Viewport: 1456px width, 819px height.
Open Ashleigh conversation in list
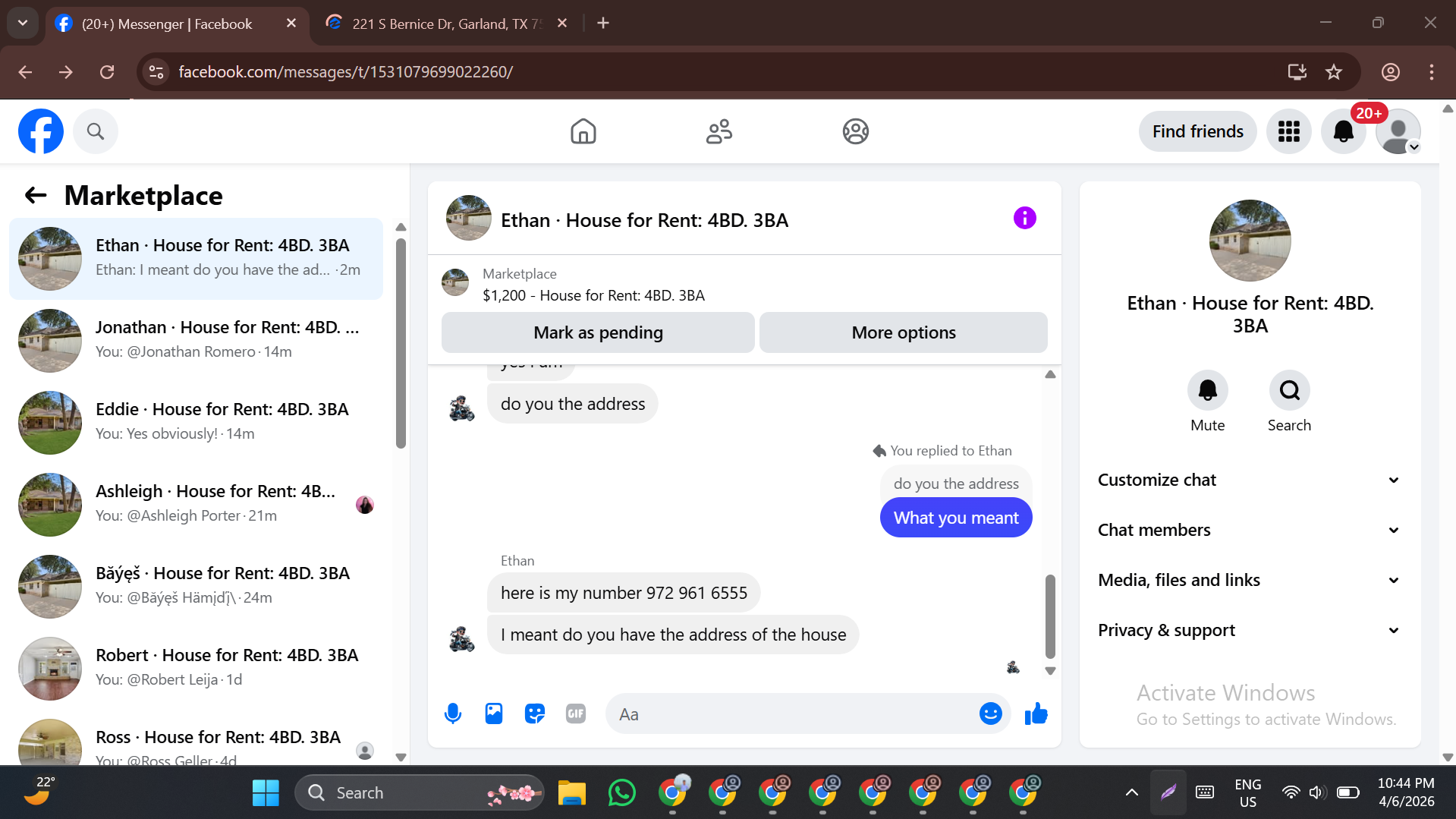pyautogui.click(x=196, y=505)
